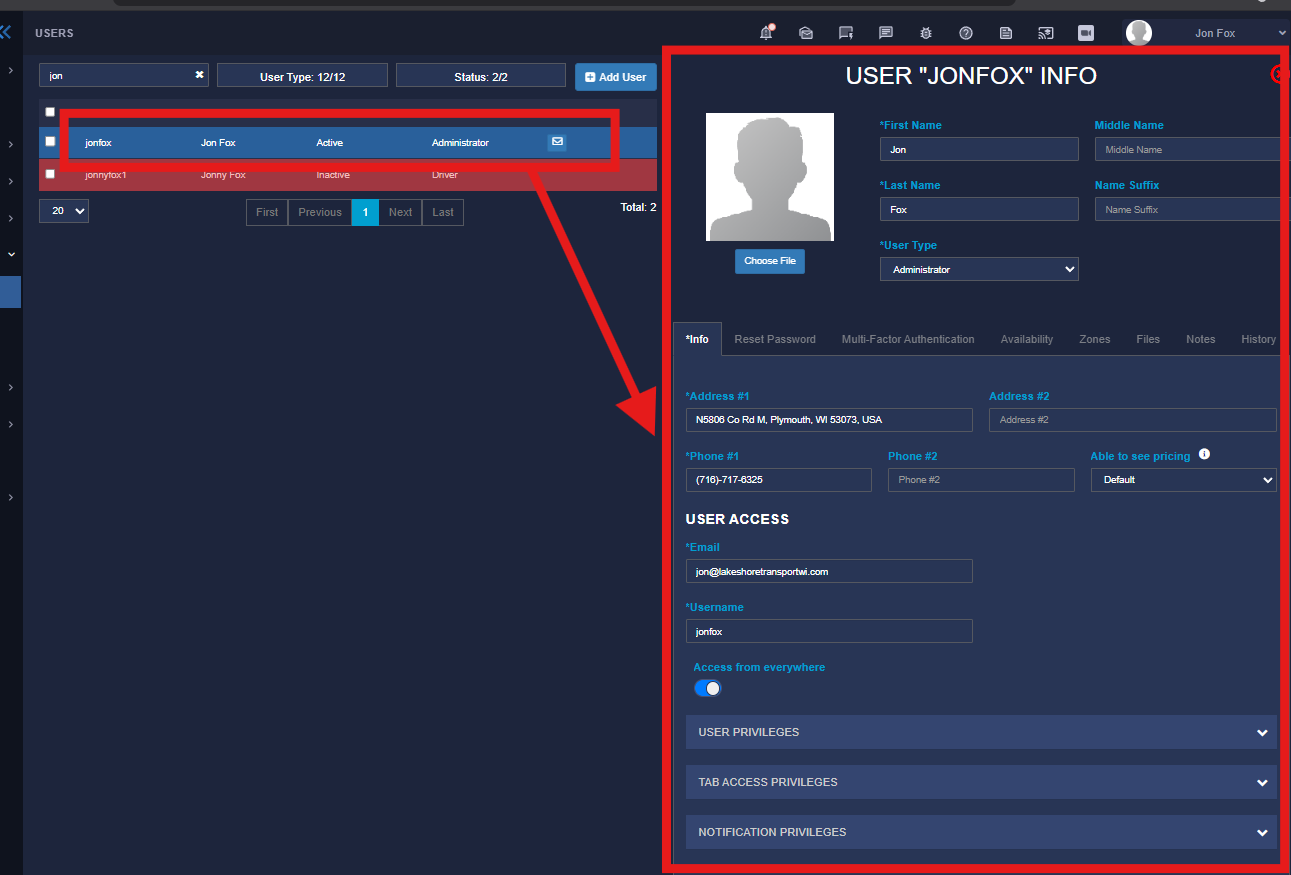
Task: Open the question mark help icon
Action: click(x=966, y=33)
